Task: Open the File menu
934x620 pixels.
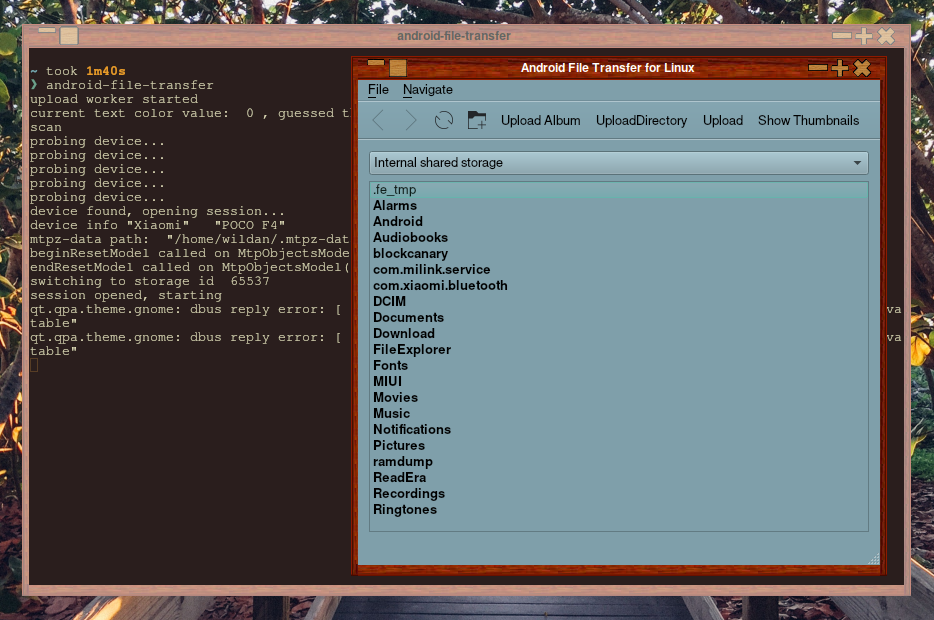Action: point(378,90)
